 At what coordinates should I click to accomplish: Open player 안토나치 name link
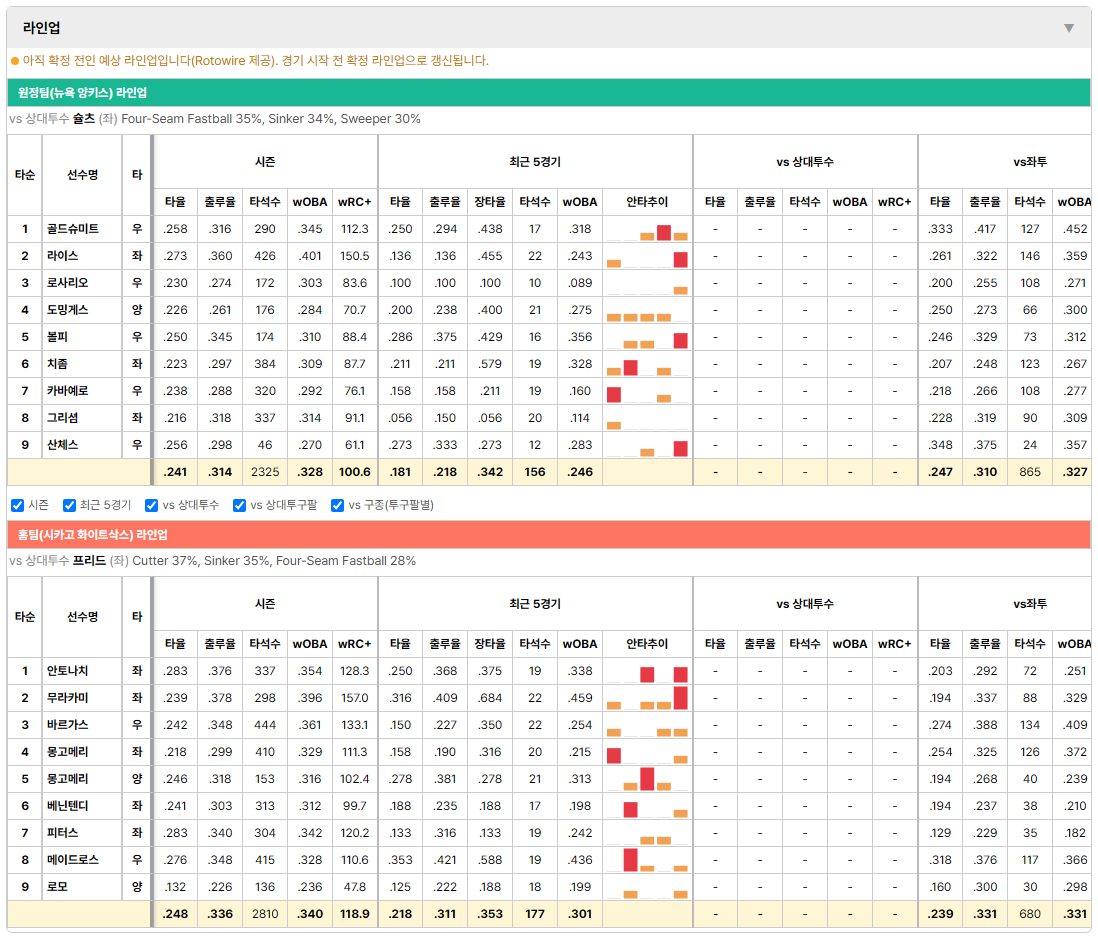67,671
